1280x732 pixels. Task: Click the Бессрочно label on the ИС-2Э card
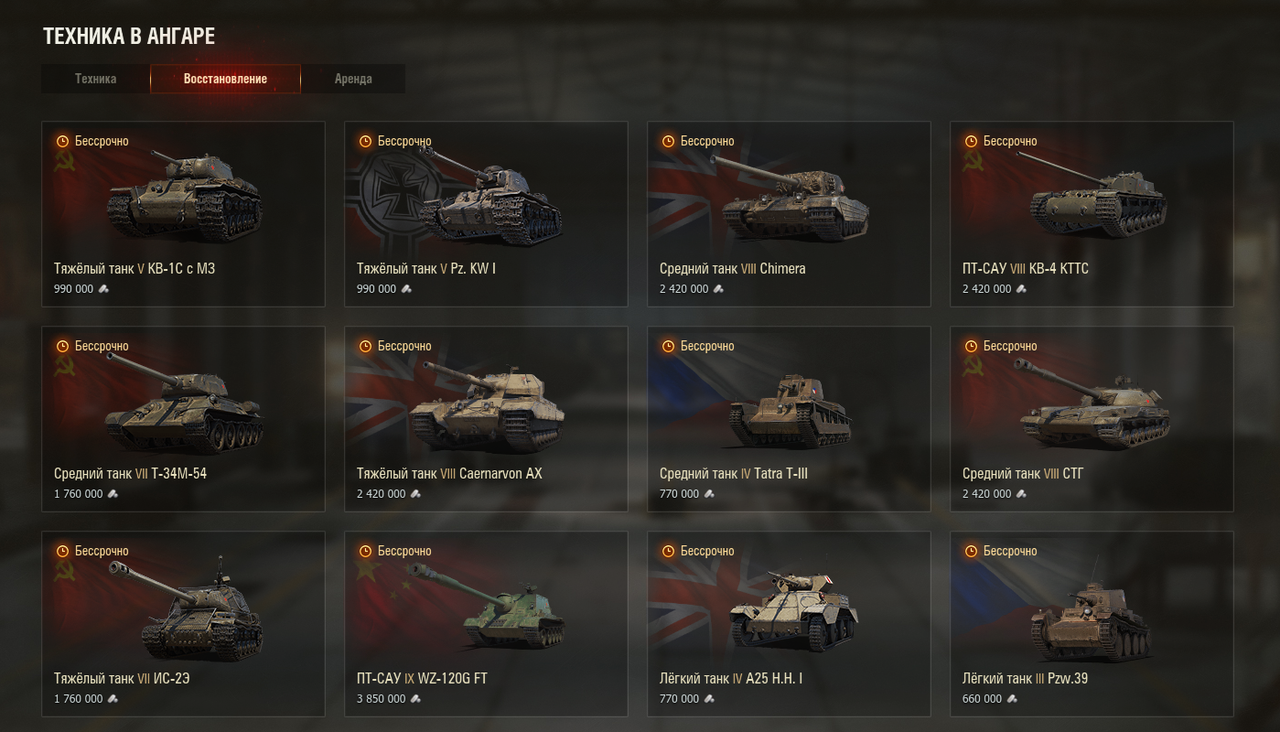click(x=102, y=551)
